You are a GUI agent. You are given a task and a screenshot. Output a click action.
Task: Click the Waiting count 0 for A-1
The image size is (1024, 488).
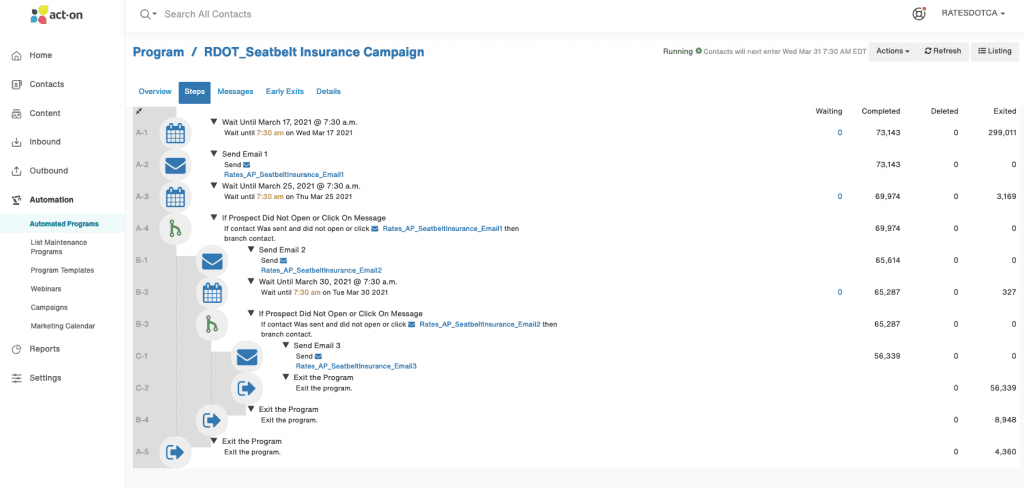click(x=840, y=133)
